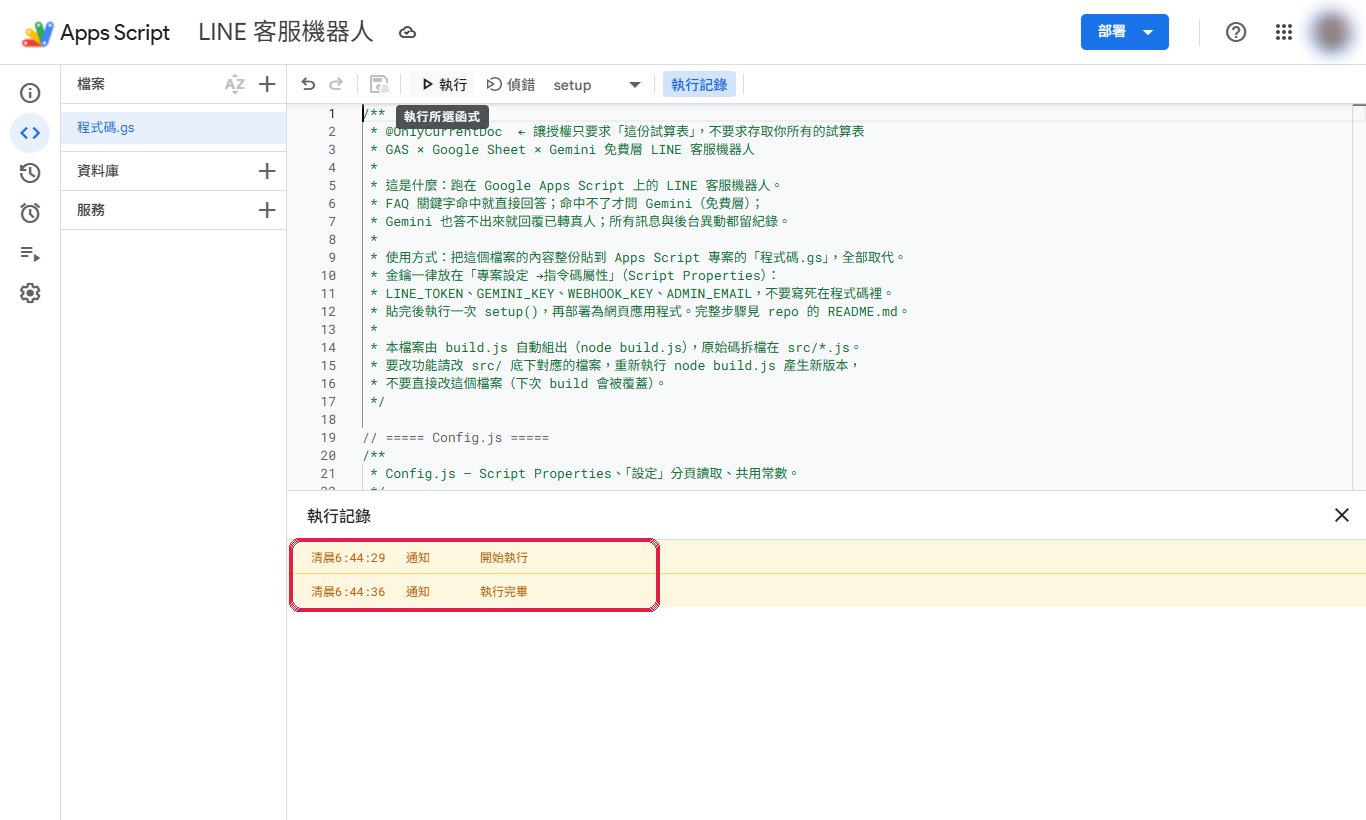This screenshot has width=1366, height=820.
Task: Go to Apps Script home logo
Action: pos(97,33)
